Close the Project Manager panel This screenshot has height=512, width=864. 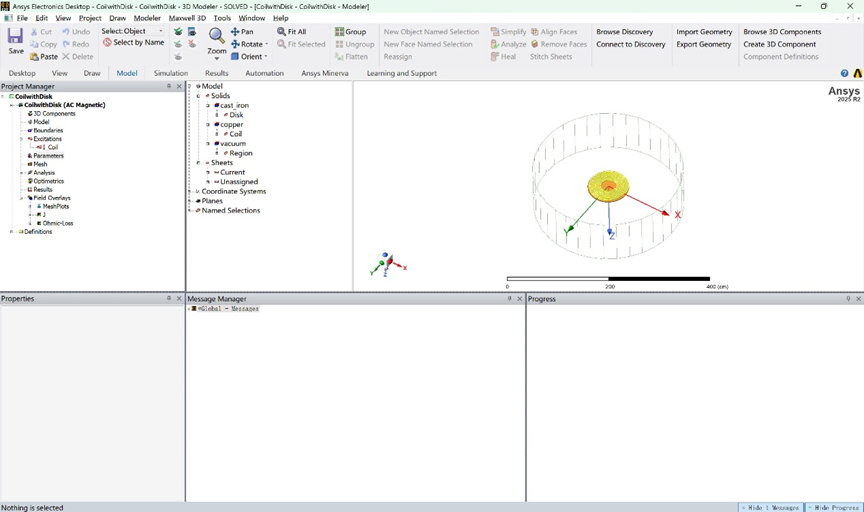(179, 86)
